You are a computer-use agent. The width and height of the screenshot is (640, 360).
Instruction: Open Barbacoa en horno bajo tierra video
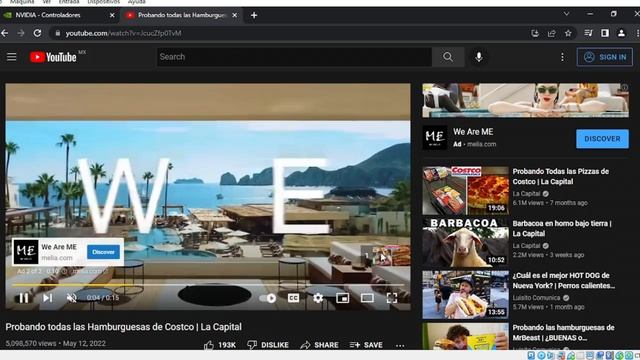pos(562,228)
